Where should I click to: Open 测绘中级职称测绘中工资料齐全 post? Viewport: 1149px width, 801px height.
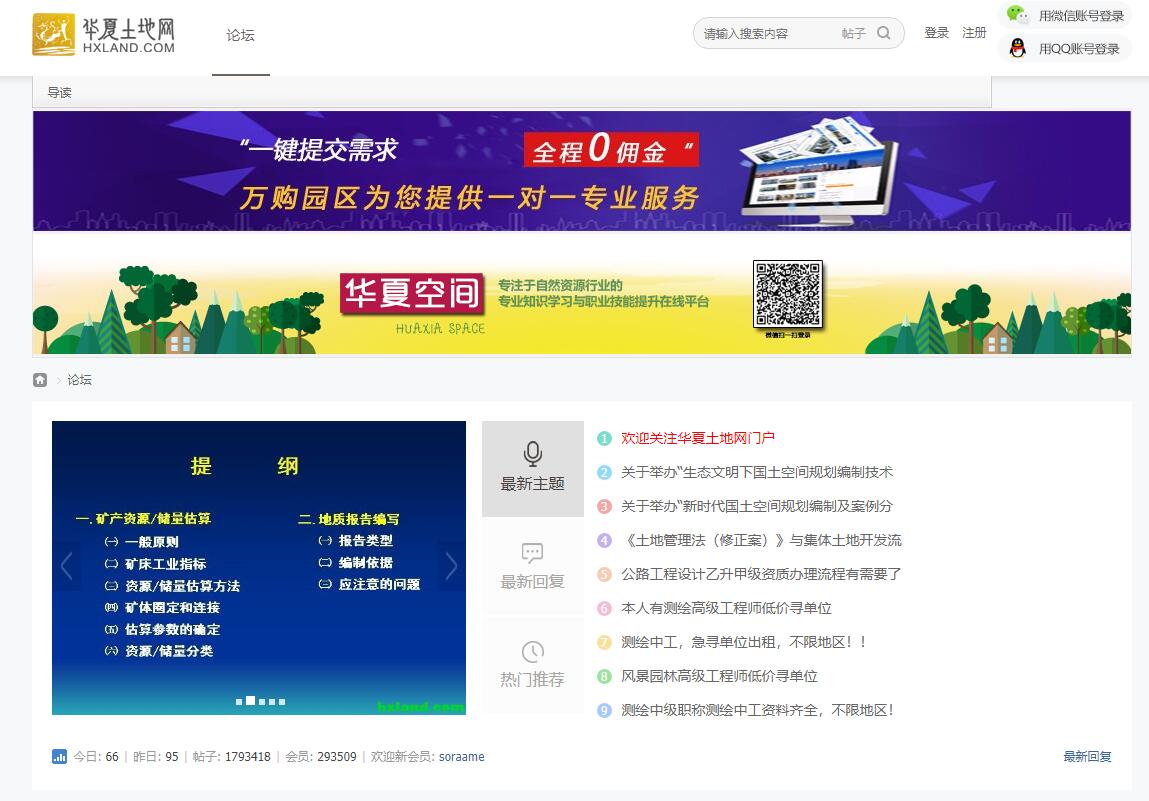click(x=758, y=710)
